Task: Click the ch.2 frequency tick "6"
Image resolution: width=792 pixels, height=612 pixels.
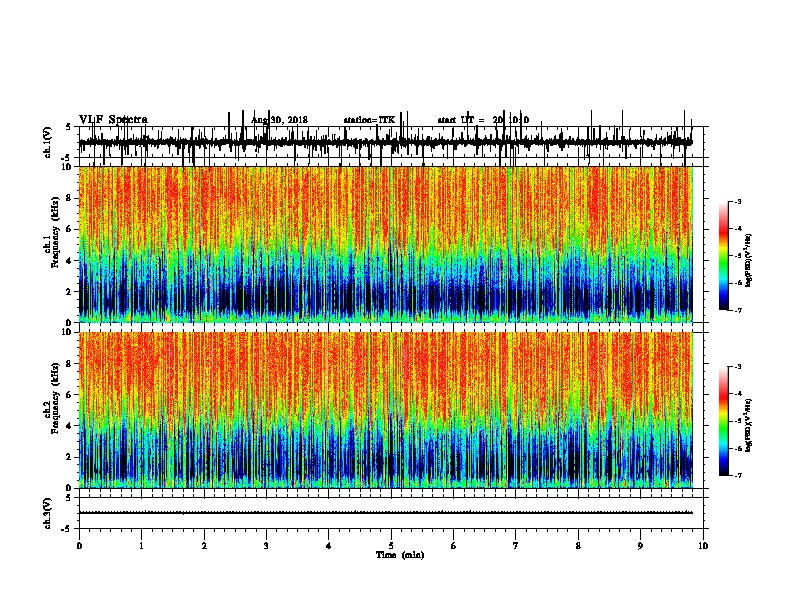Action: click(69, 395)
